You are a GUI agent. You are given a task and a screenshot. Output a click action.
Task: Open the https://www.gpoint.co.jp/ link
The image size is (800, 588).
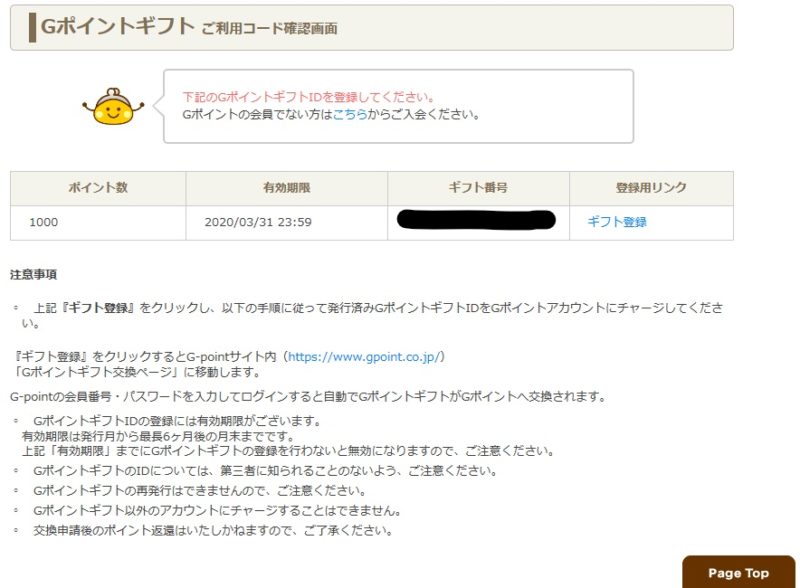(x=364, y=357)
